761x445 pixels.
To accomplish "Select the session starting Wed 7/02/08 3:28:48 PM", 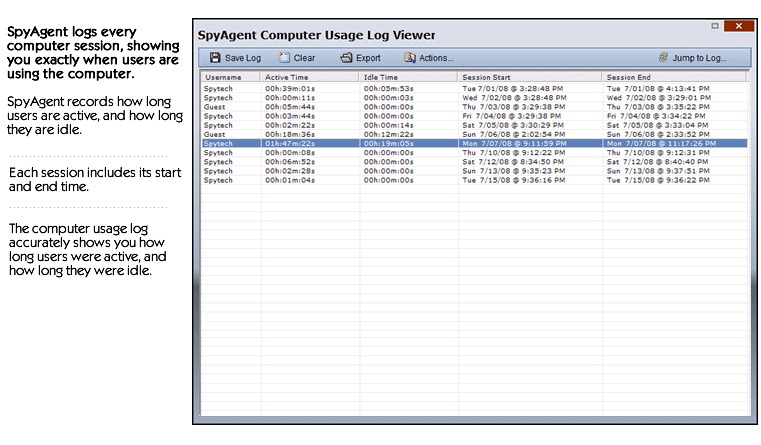I will (474, 98).
